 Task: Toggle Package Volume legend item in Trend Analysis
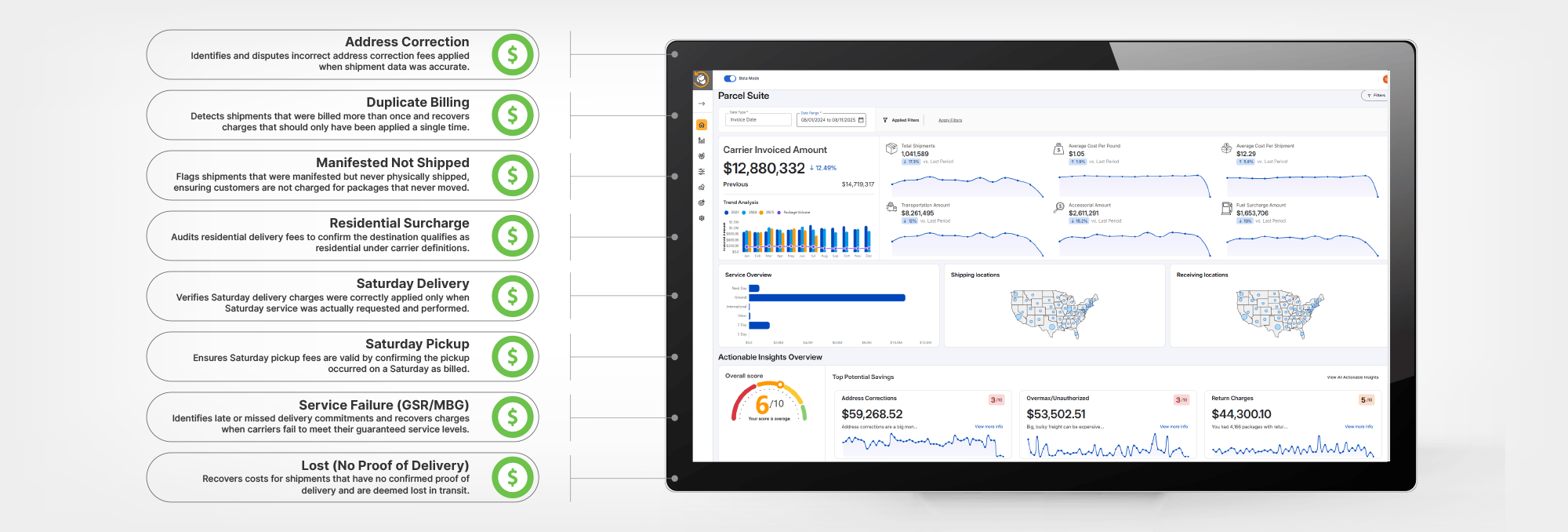point(793,213)
